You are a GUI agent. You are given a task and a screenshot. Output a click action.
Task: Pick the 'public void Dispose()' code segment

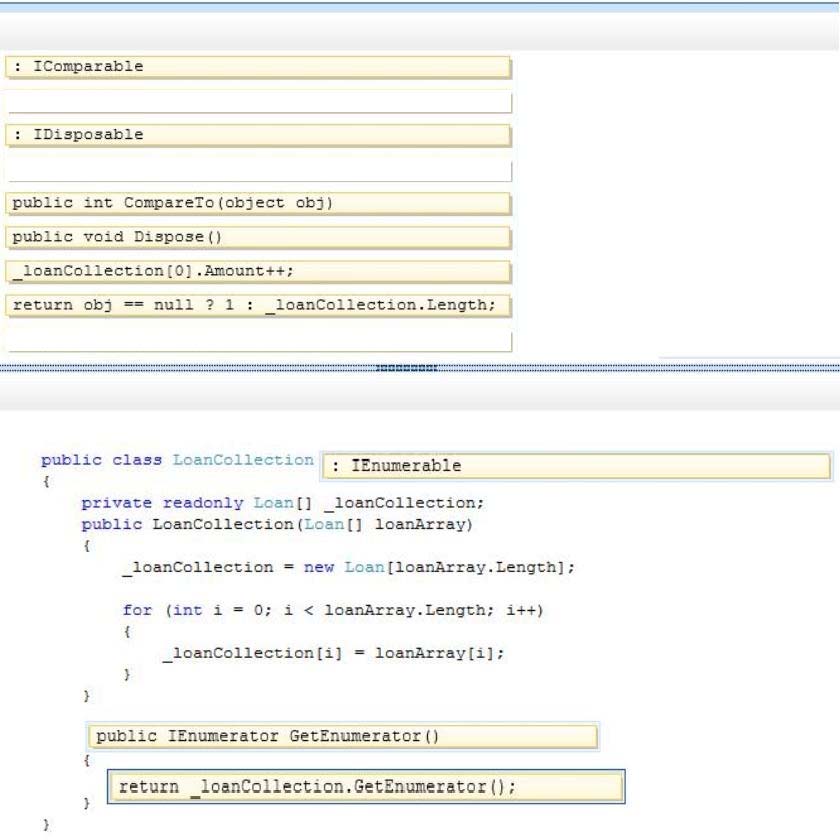click(258, 237)
